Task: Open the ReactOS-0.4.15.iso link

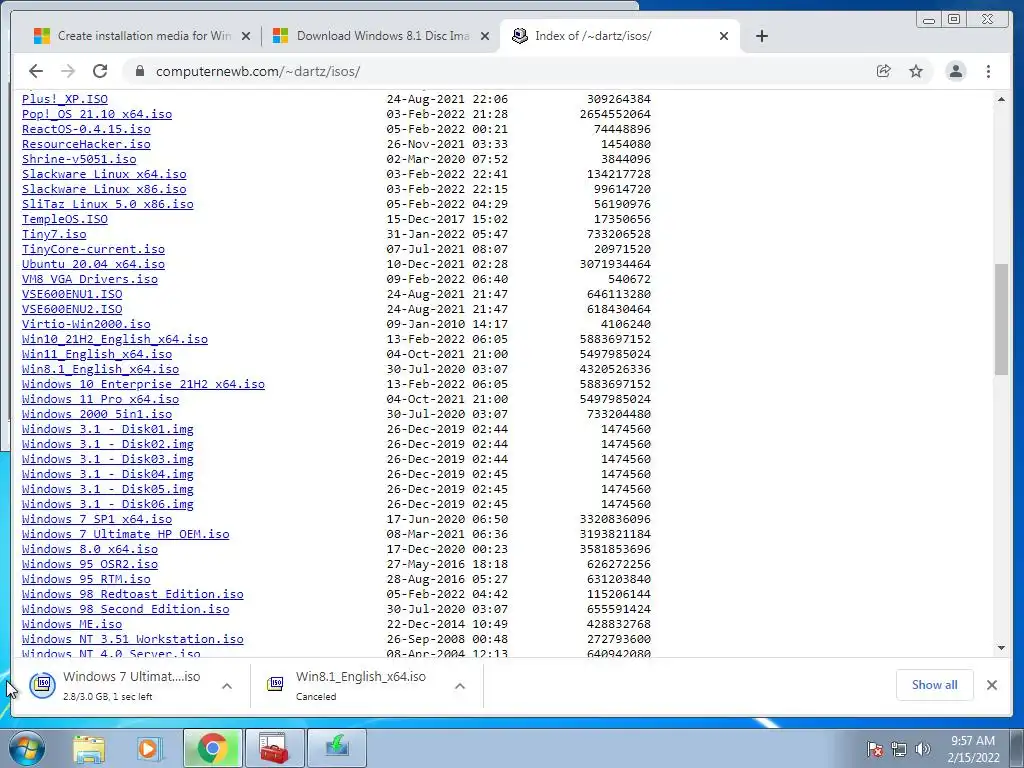Action: click(x=86, y=129)
